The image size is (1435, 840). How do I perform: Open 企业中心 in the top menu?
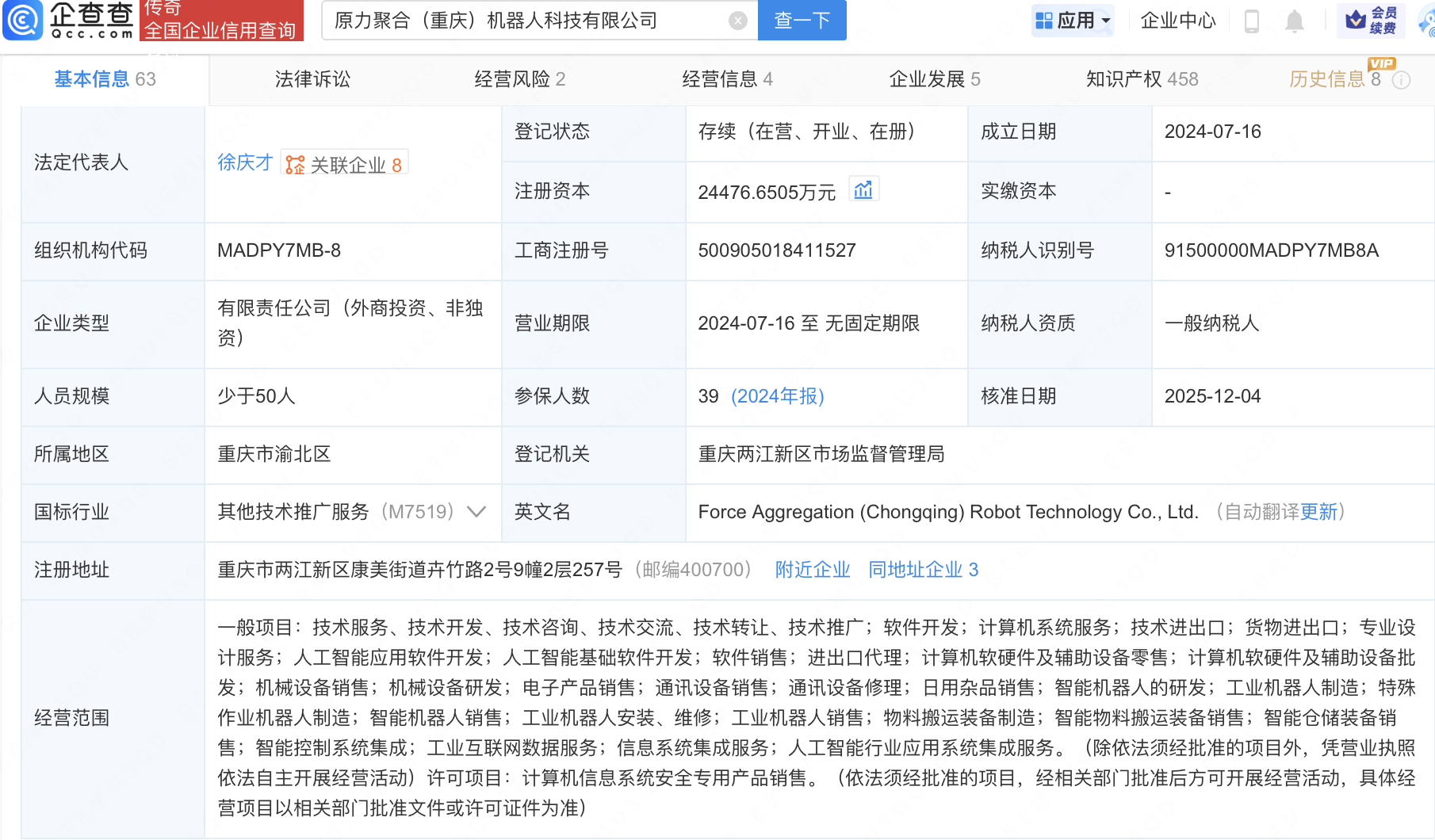coord(1178,21)
